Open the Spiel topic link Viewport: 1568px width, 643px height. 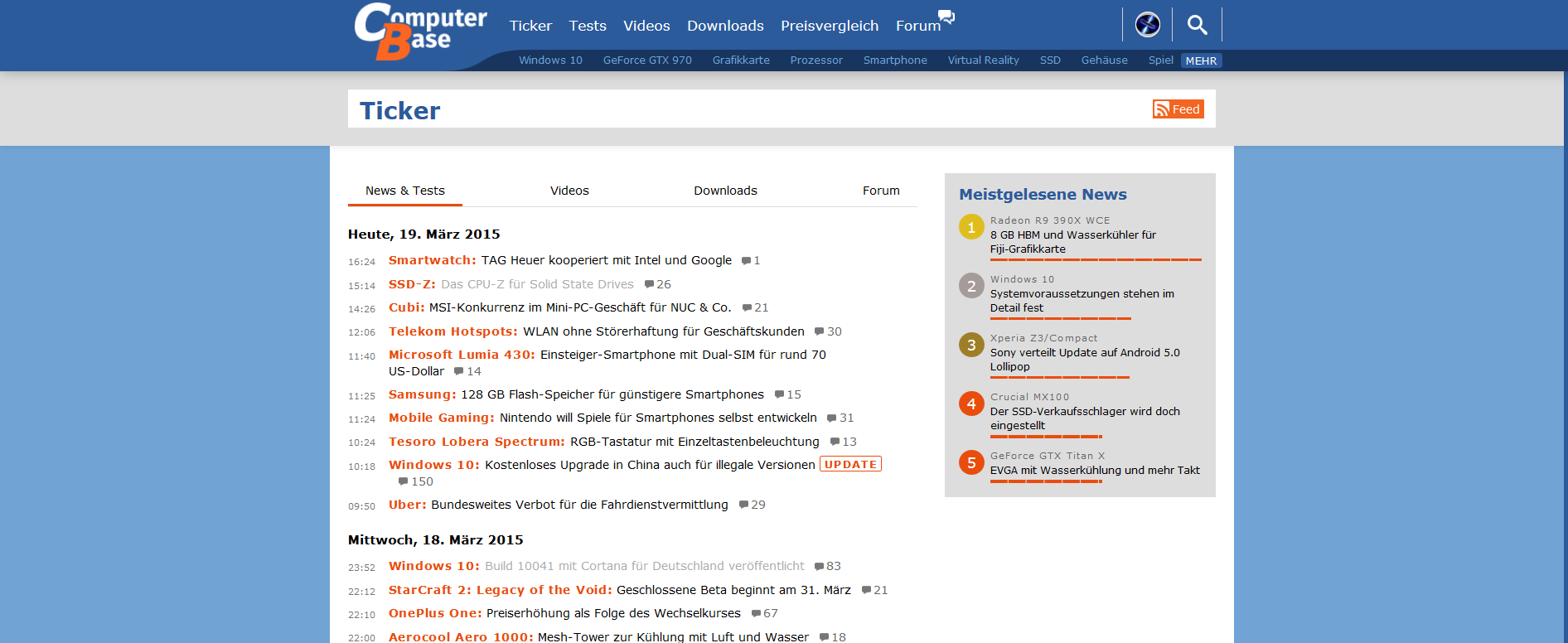1160,60
